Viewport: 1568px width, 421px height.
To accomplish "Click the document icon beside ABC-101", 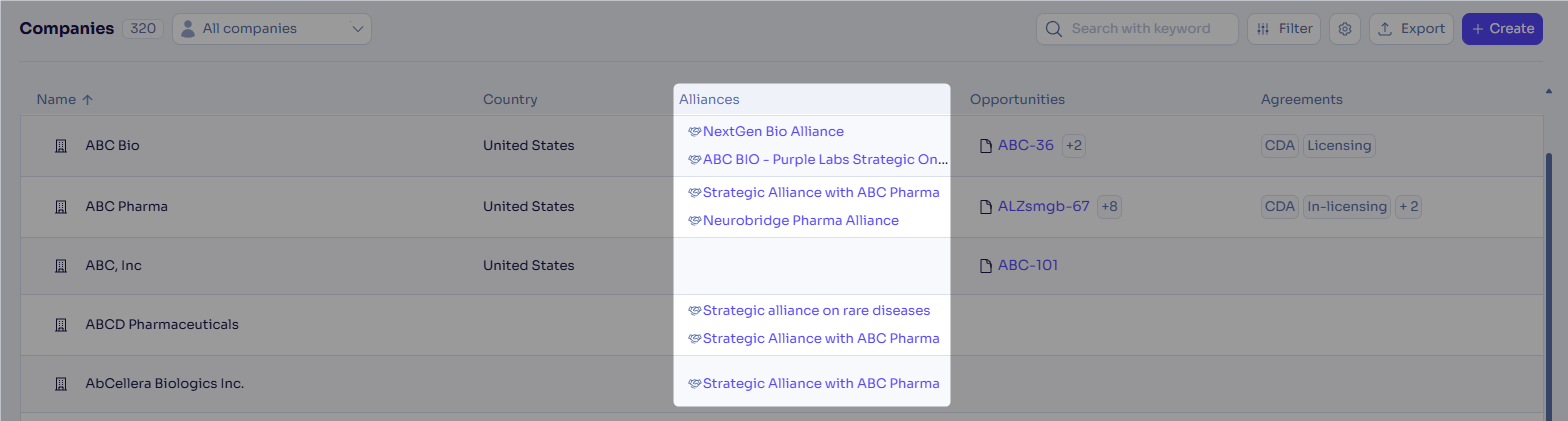I will (985, 266).
